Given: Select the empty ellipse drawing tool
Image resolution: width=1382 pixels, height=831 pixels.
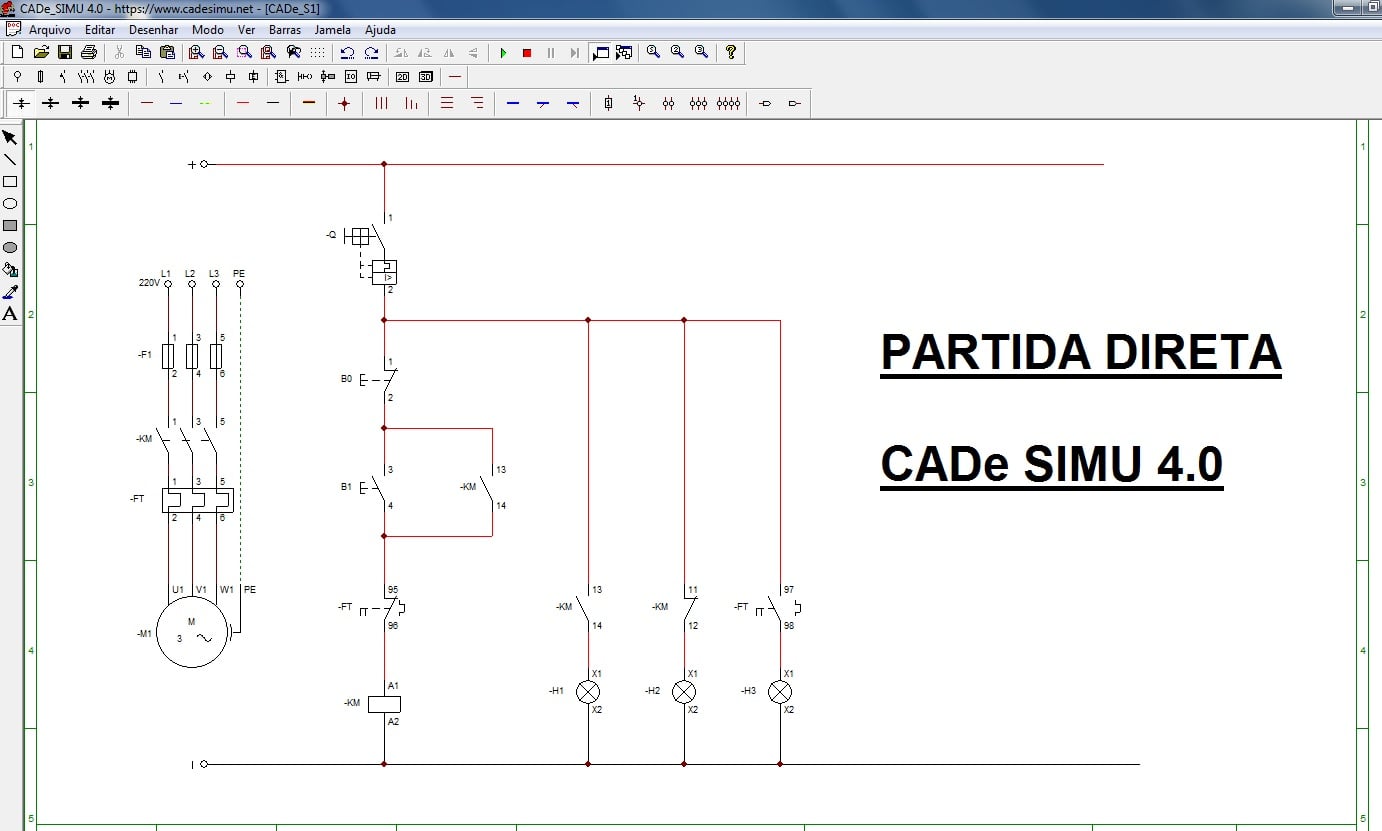Looking at the screenshot, I should tap(10, 203).
